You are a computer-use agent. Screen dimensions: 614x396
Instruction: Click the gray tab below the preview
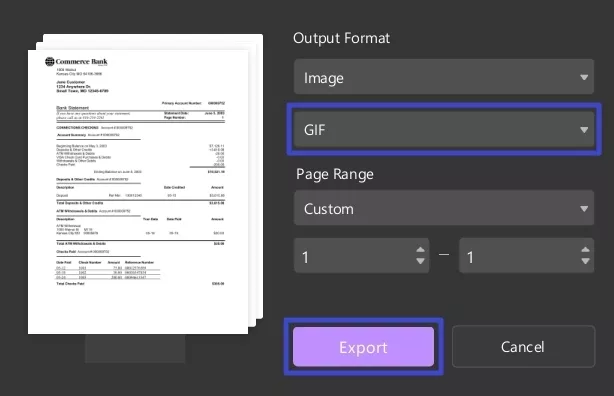point(135,348)
